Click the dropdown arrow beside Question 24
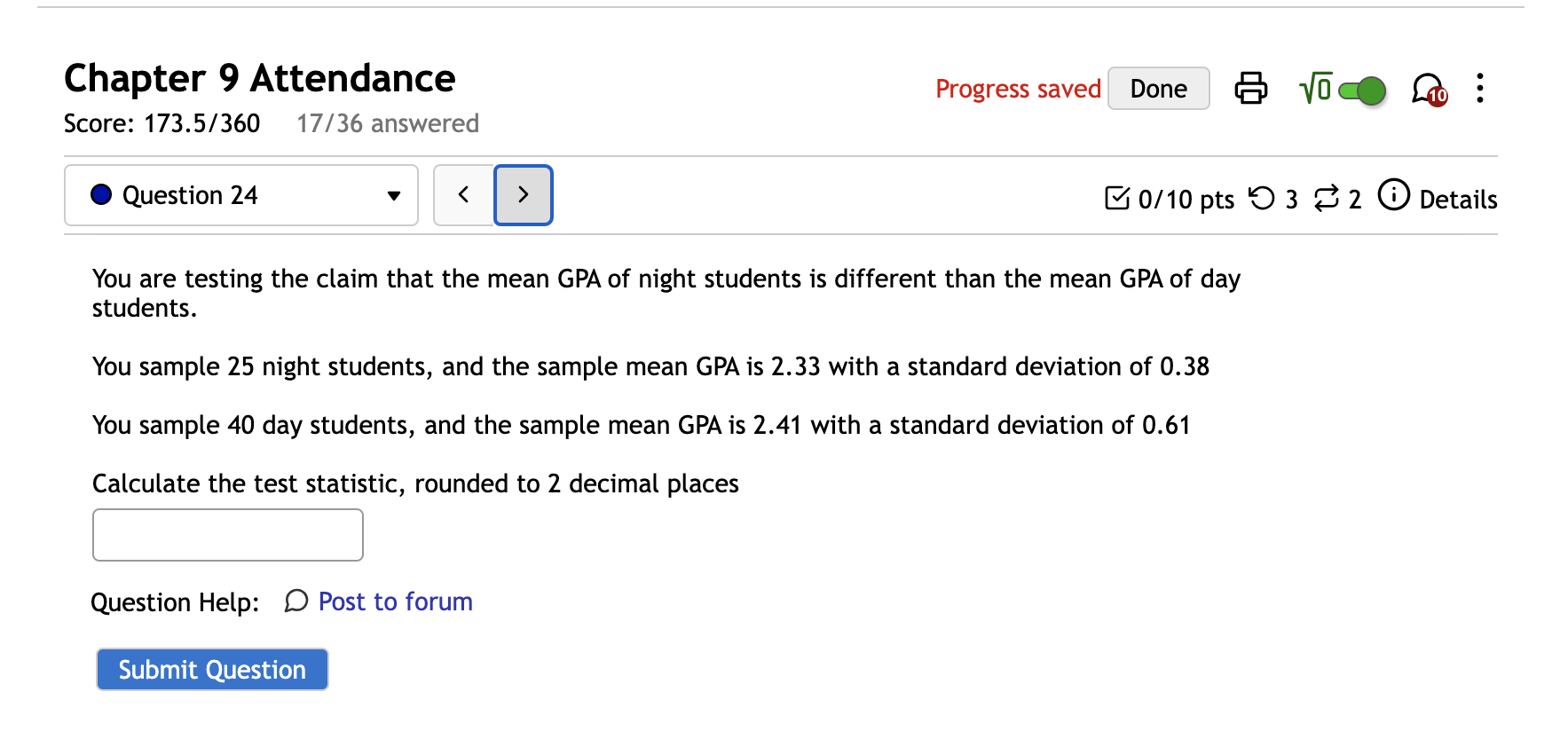 click(x=394, y=196)
